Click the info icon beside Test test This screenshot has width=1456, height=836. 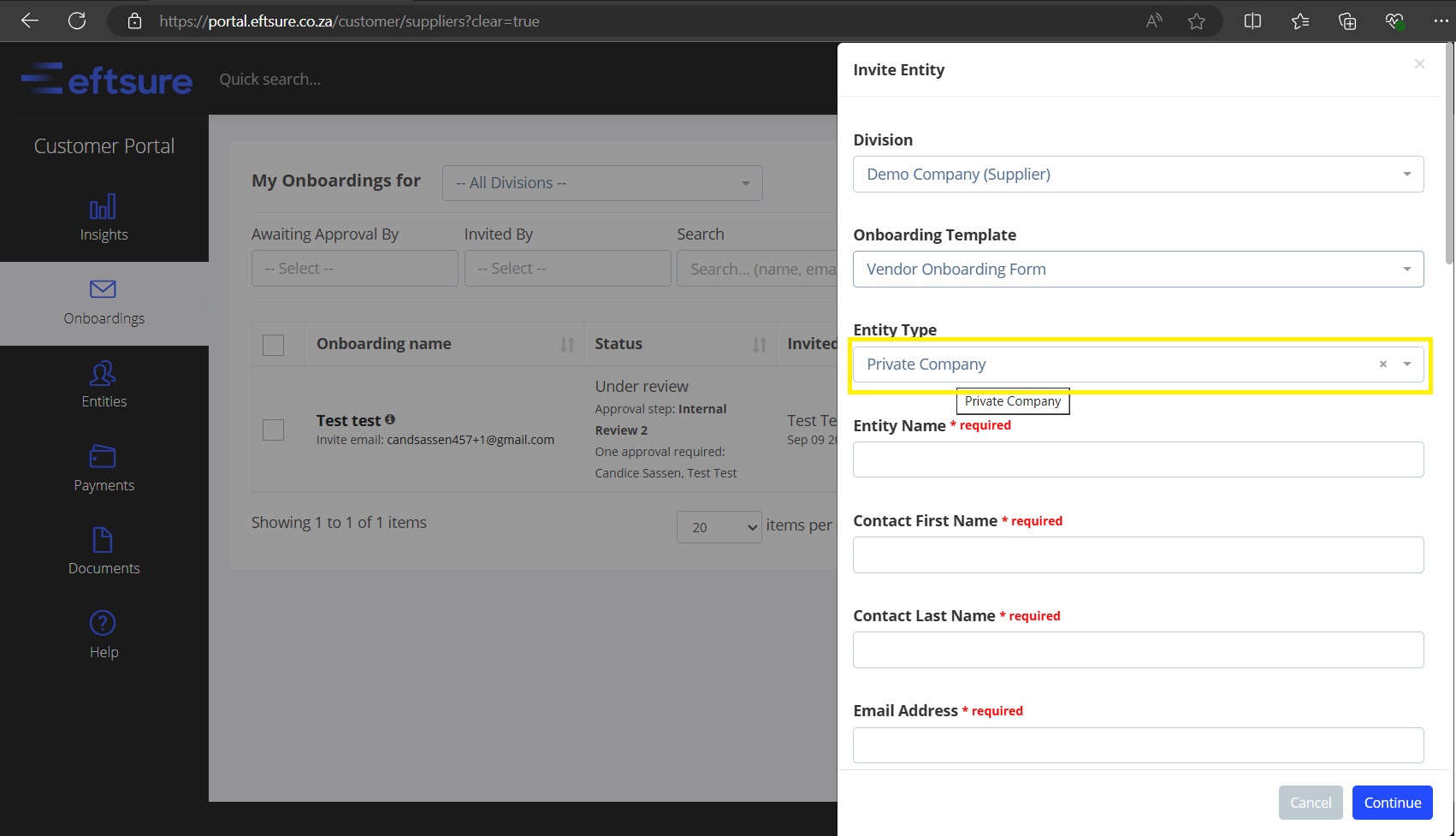coord(390,419)
